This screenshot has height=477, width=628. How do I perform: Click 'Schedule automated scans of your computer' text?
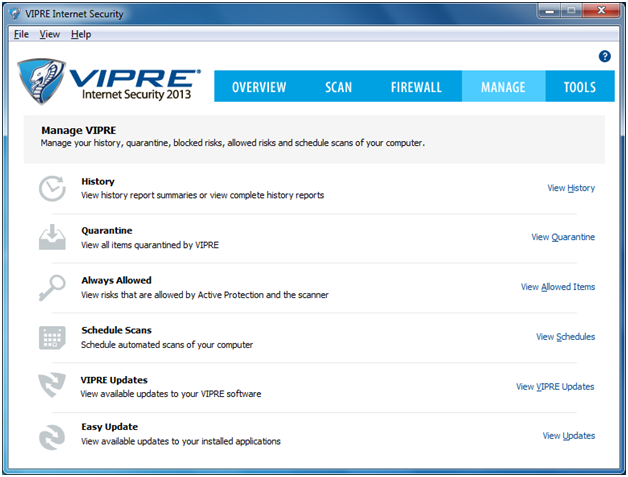pos(167,345)
